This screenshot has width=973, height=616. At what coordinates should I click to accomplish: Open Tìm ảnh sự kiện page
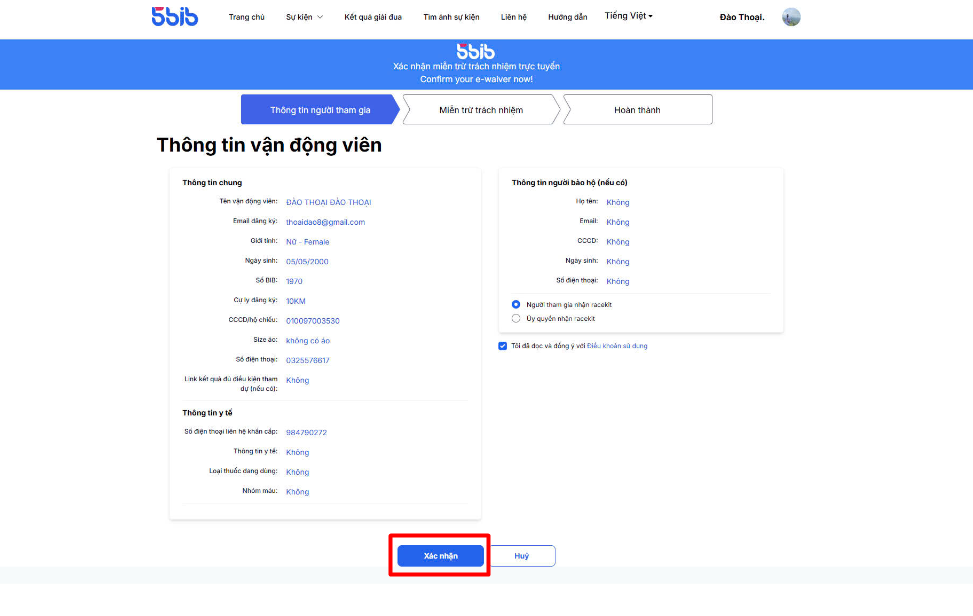tap(451, 17)
